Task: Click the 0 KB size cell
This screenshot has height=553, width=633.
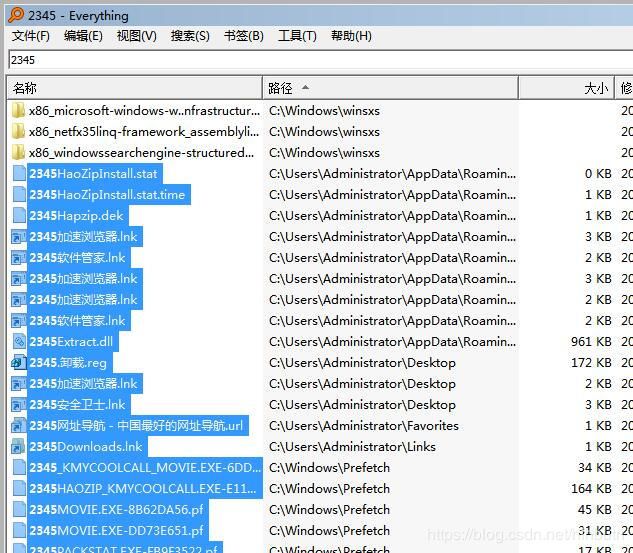Action: coord(598,174)
